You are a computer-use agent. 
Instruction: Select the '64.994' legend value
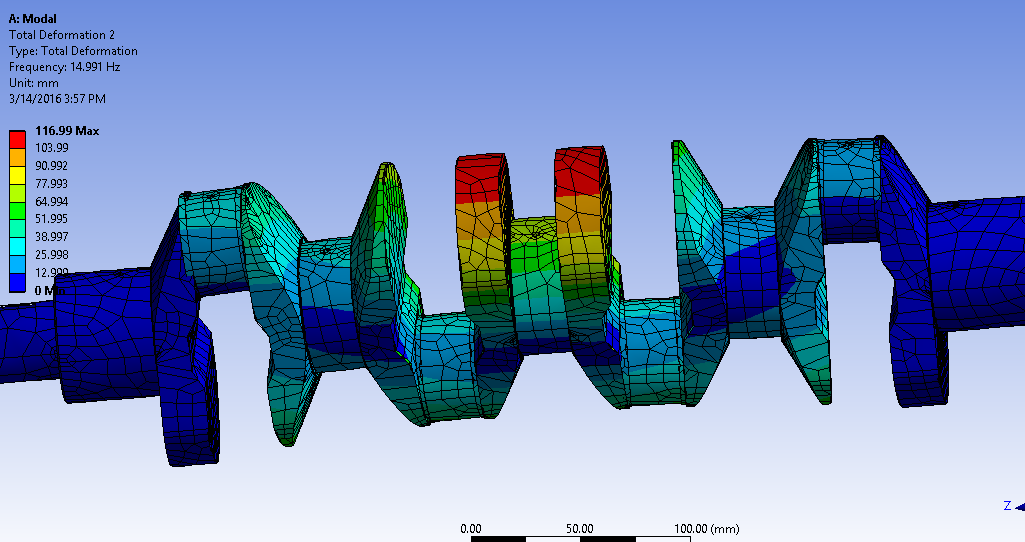coord(52,201)
